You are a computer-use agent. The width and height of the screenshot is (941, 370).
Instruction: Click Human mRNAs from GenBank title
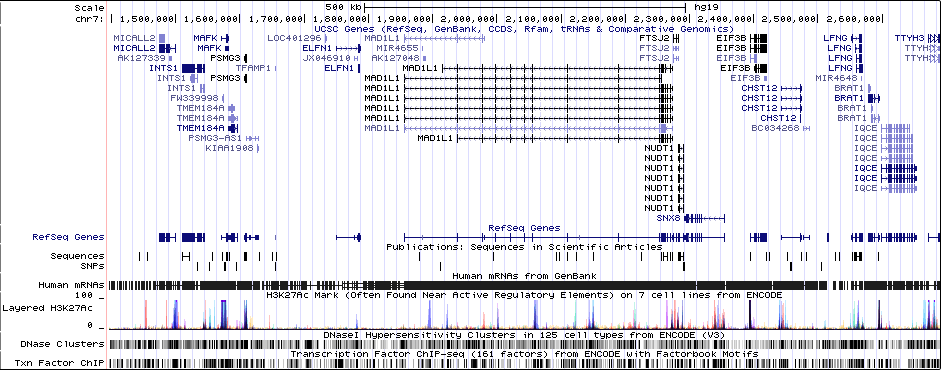[x=524, y=276]
